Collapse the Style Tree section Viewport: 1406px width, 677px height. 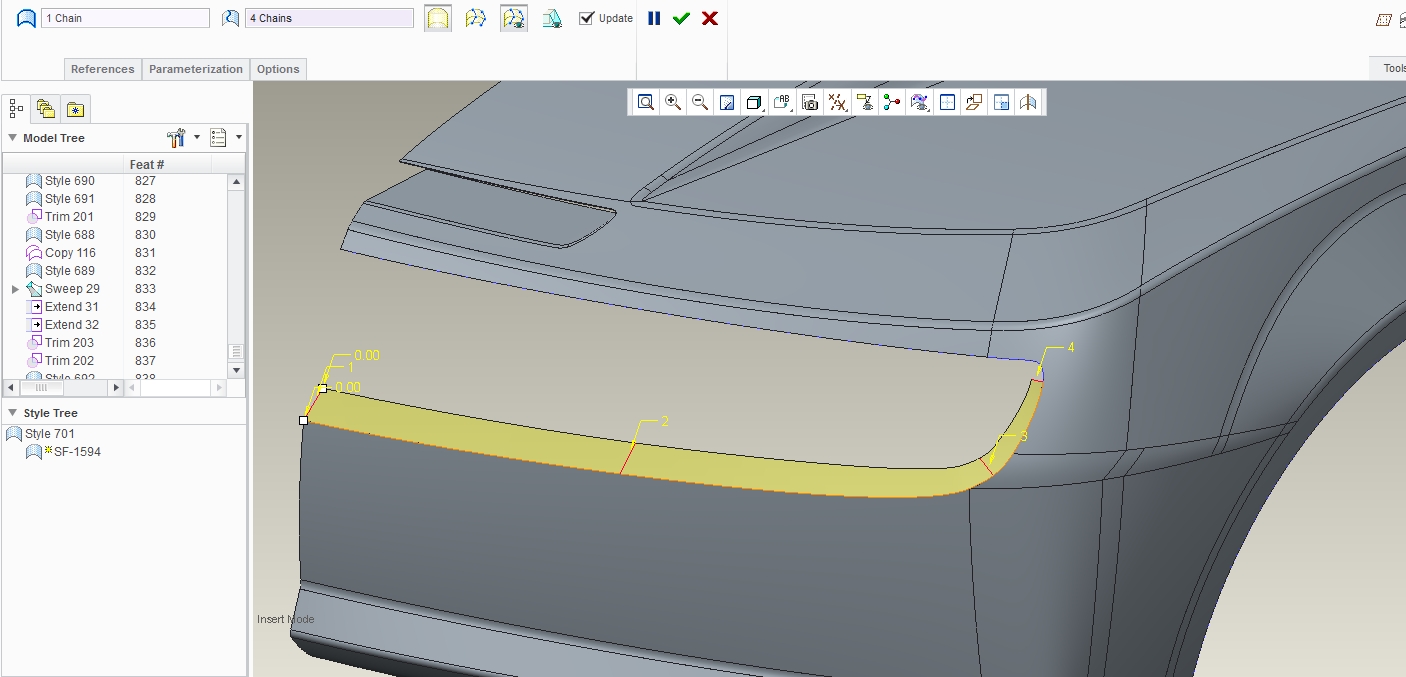point(12,413)
